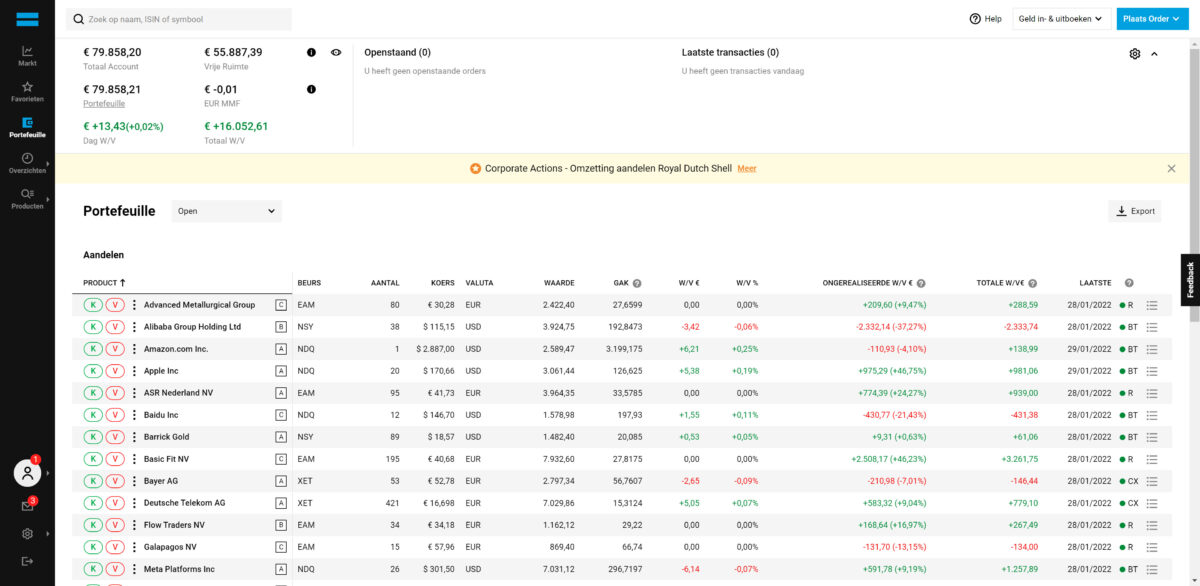
Task: Sort by the VALUTA column header
Action: (479, 283)
